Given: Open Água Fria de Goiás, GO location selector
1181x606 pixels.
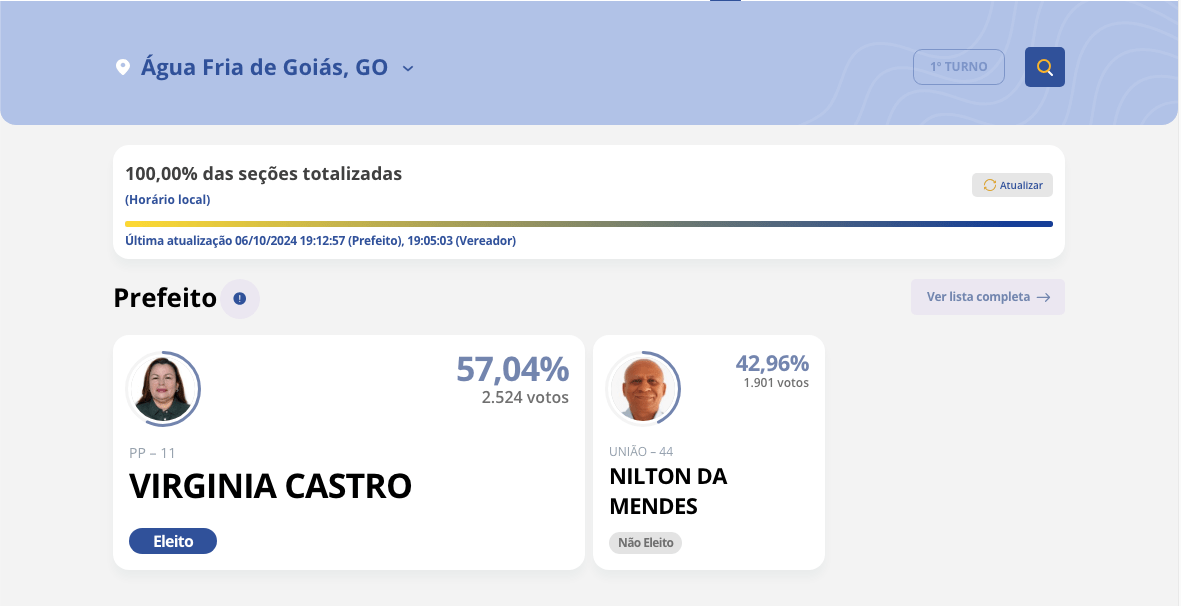Looking at the screenshot, I should coord(264,68).
